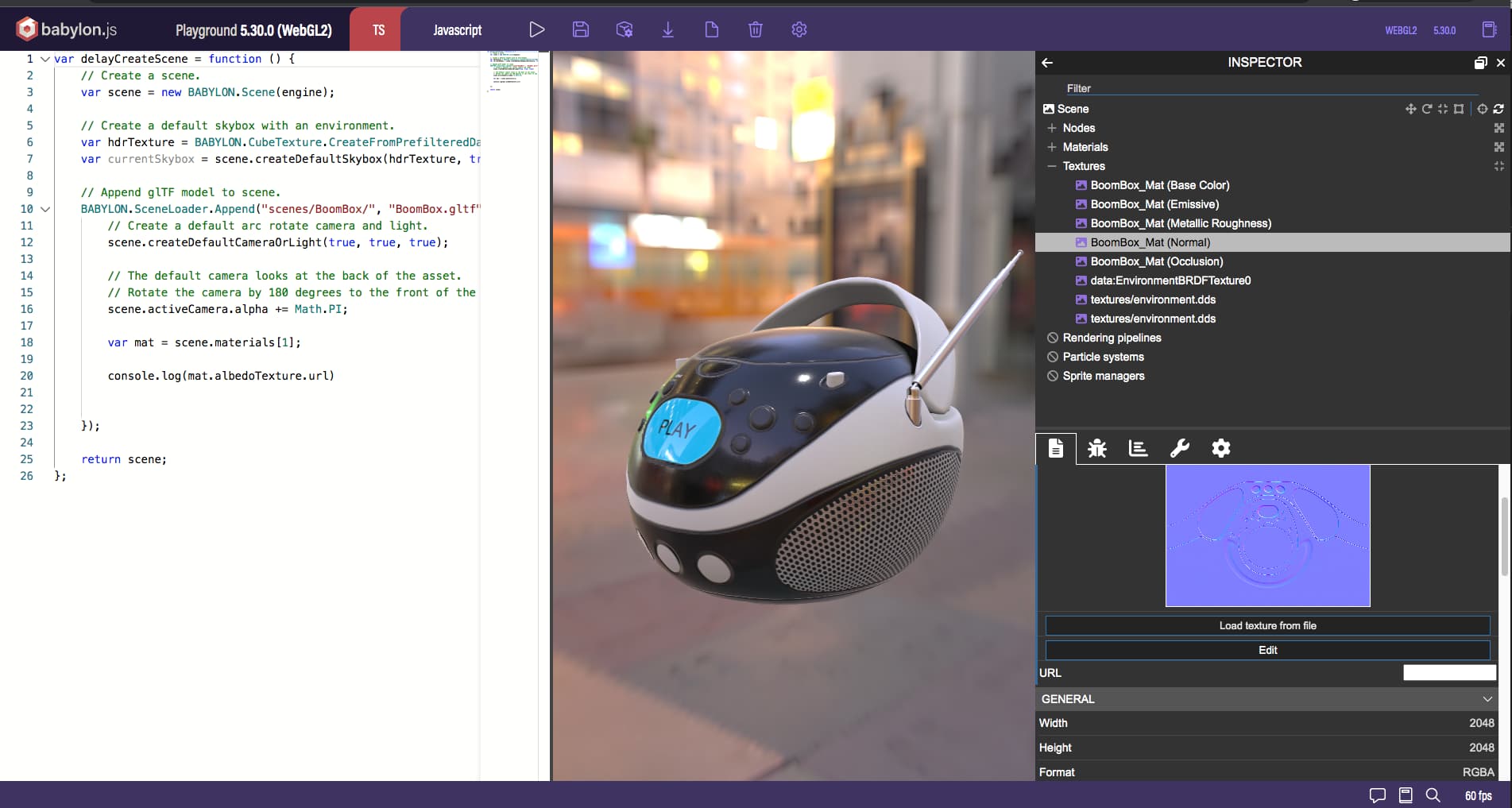Switch to the Statistics chart tab
Image resolution: width=1512 pixels, height=808 pixels.
click(x=1138, y=449)
